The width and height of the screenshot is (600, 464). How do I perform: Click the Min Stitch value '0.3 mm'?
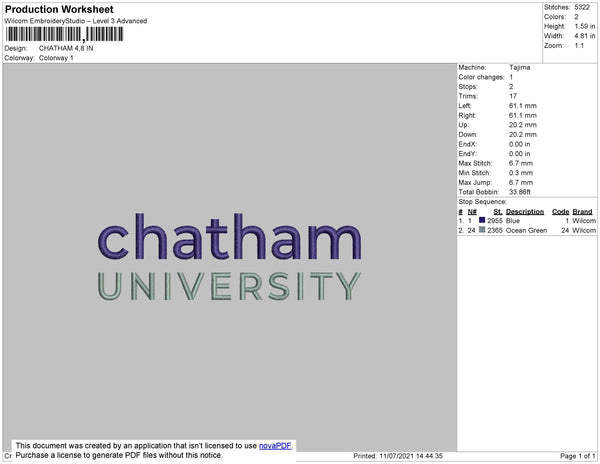tap(520, 173)
